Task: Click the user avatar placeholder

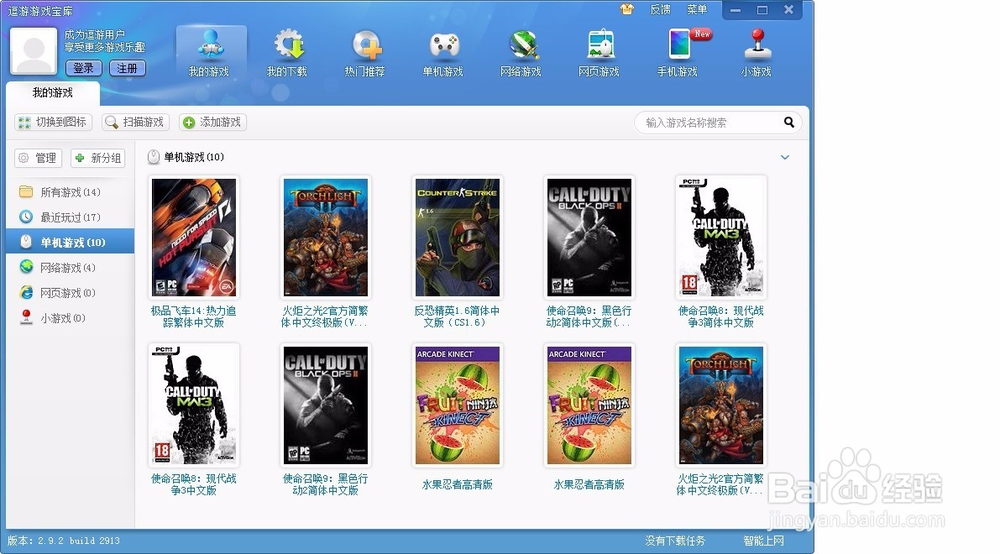Action: (34, 52)
